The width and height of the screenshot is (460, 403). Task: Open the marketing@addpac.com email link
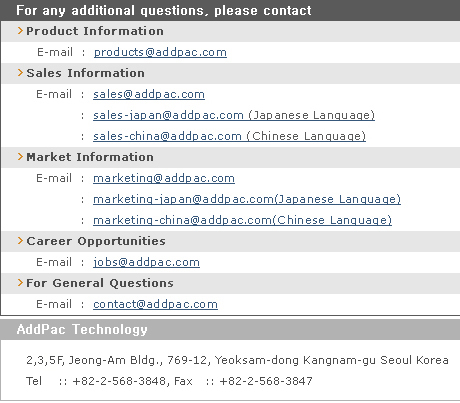(x=164, y=178)
